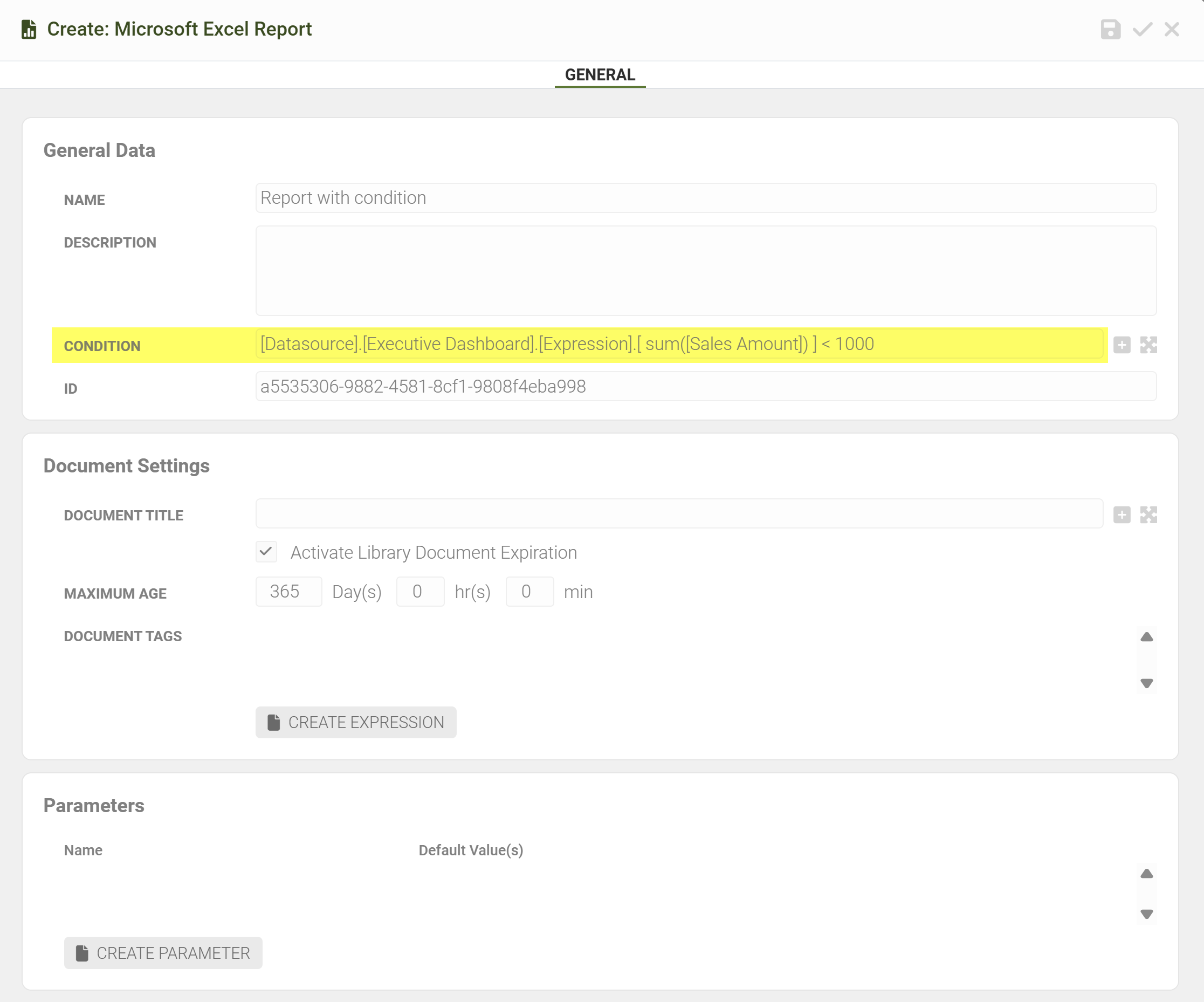Click the plus icon next to DOCUMENT TITLE
Screen dimensions: 1204x1002
[1122, 515]
